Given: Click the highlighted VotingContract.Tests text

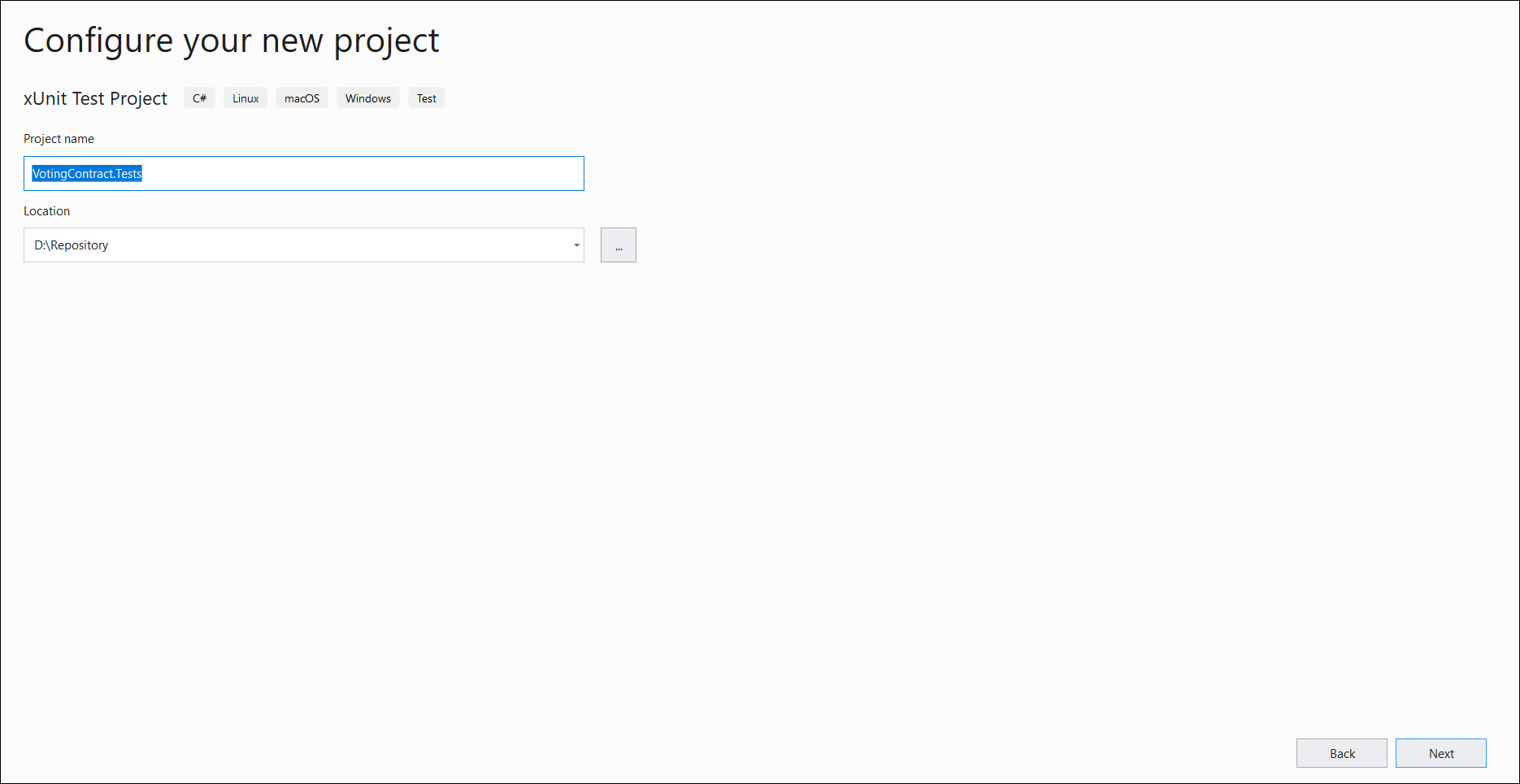Looking at the screenshot, I should (87, 174).
